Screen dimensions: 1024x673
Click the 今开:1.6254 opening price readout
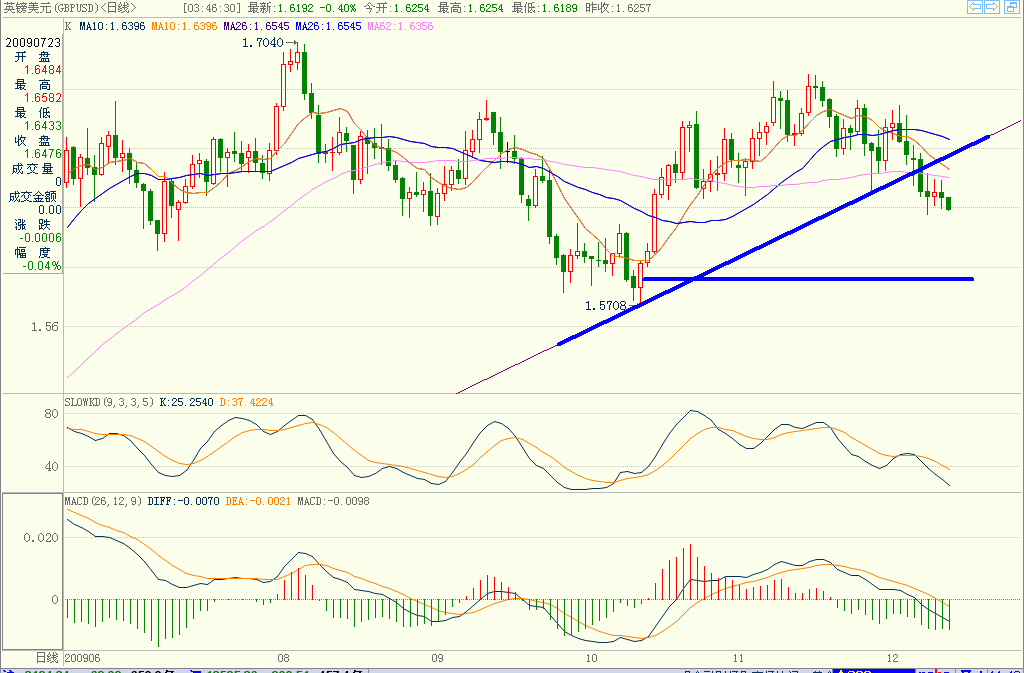pyautogui.click(x=396, y=8)
